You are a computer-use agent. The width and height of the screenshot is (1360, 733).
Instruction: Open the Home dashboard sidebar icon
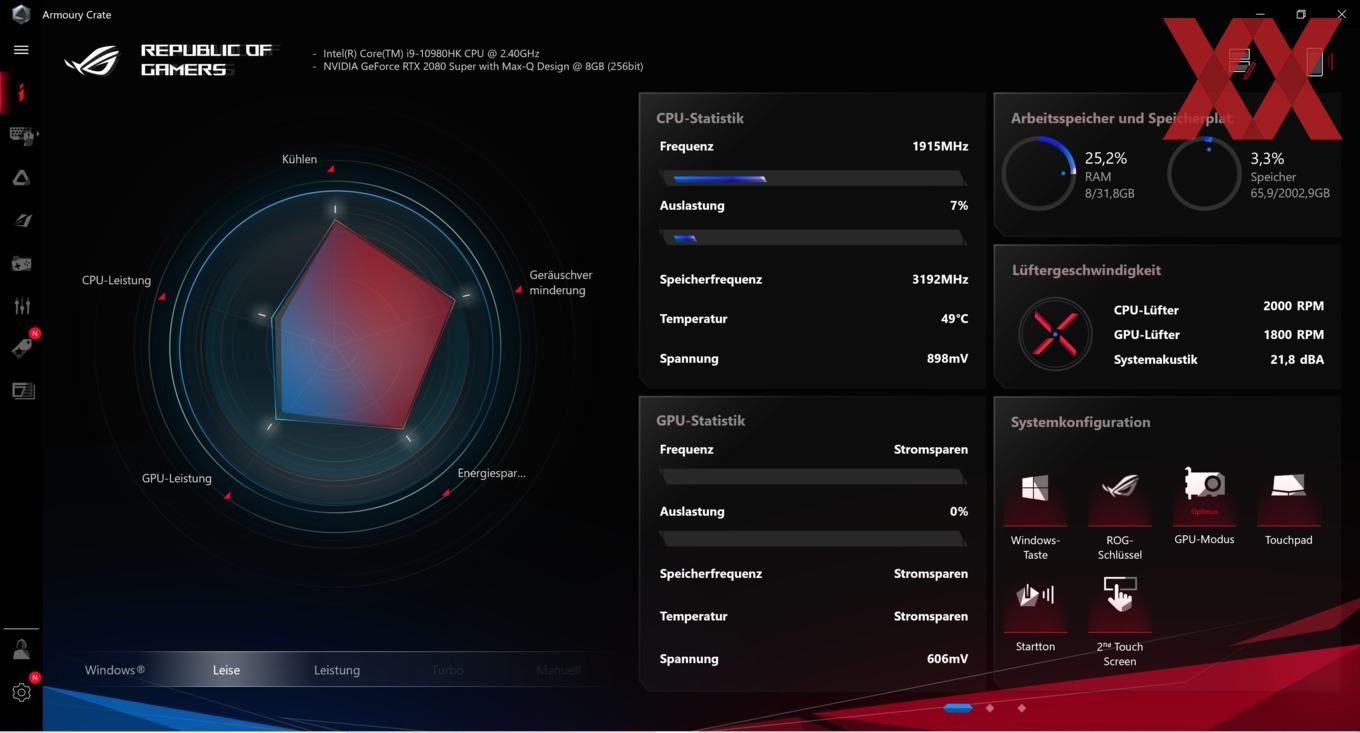[21, 92]
